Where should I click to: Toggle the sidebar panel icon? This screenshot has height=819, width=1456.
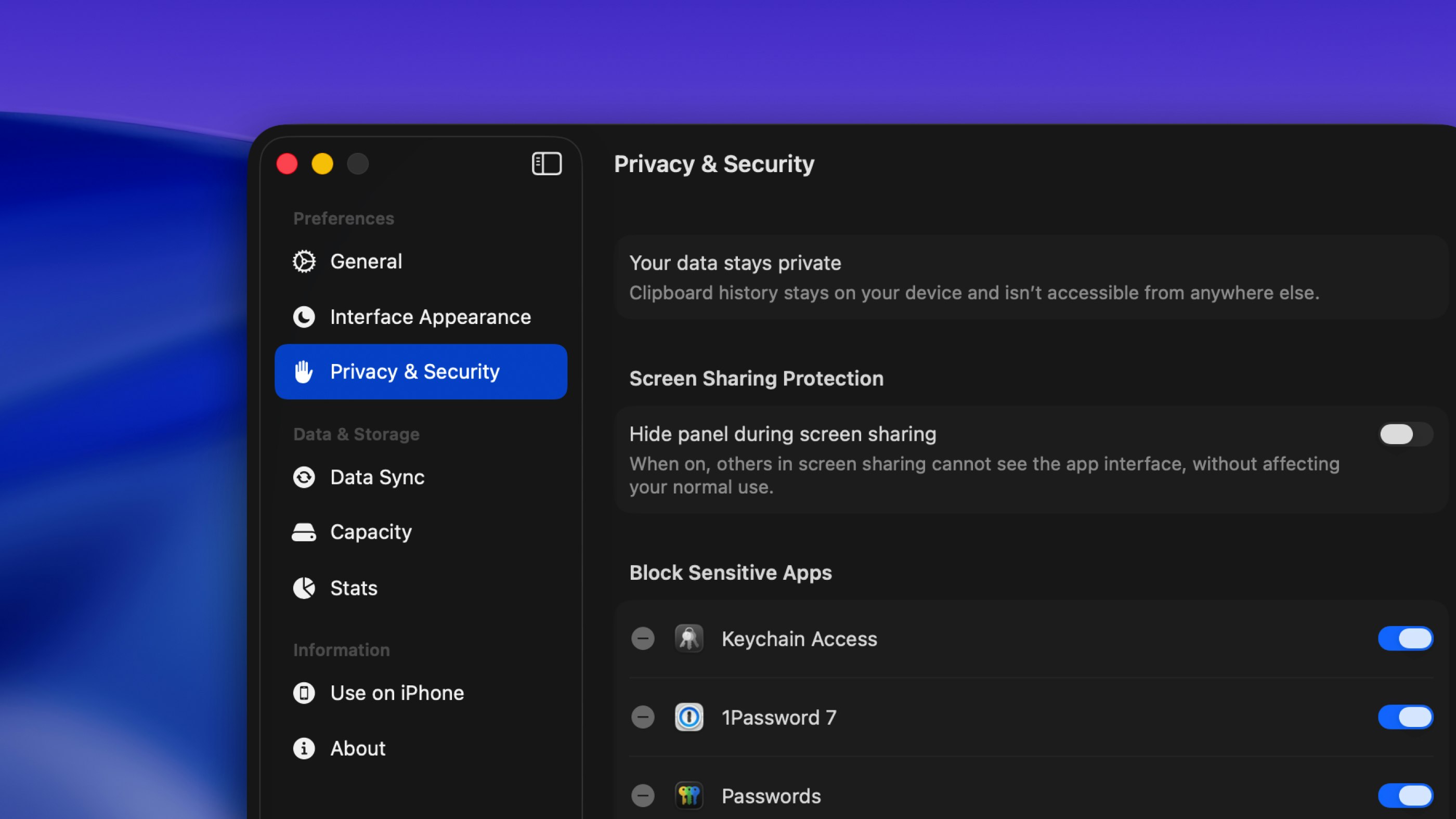coord(547,164)
